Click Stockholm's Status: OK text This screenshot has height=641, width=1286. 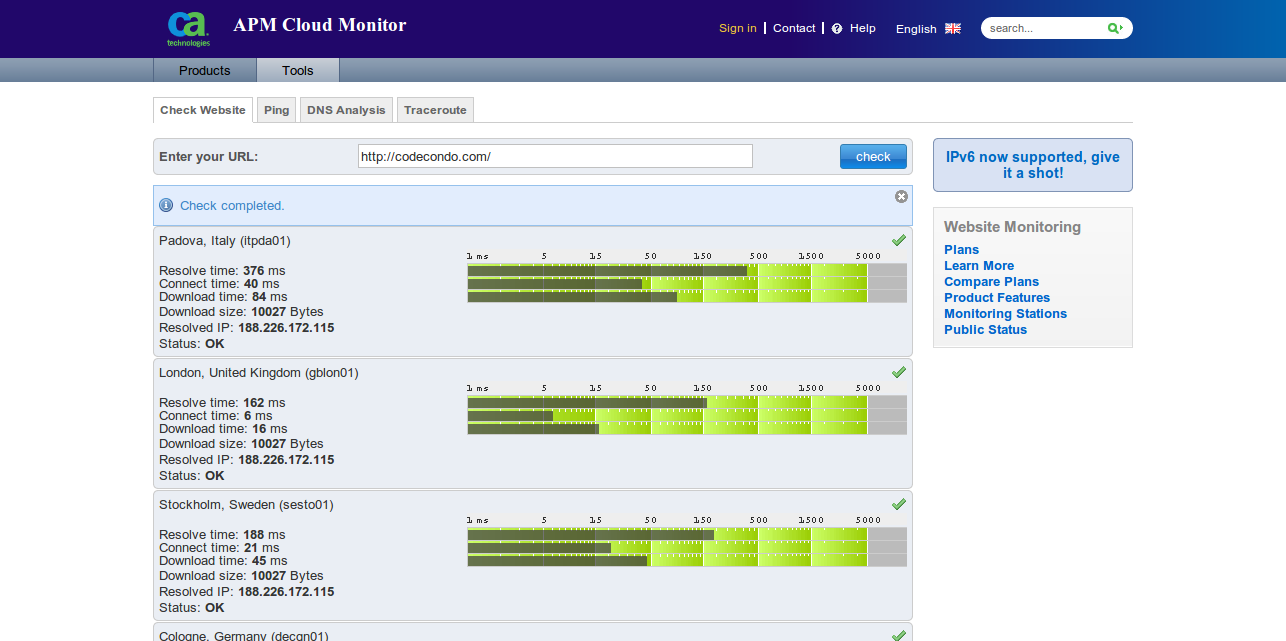(x=192, y=608)
